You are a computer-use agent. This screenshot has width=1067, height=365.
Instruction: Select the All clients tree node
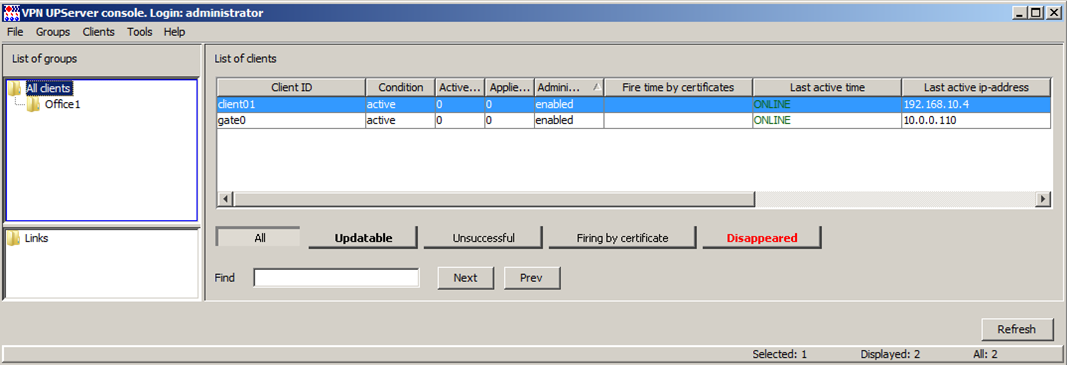(x=48, y=88)
